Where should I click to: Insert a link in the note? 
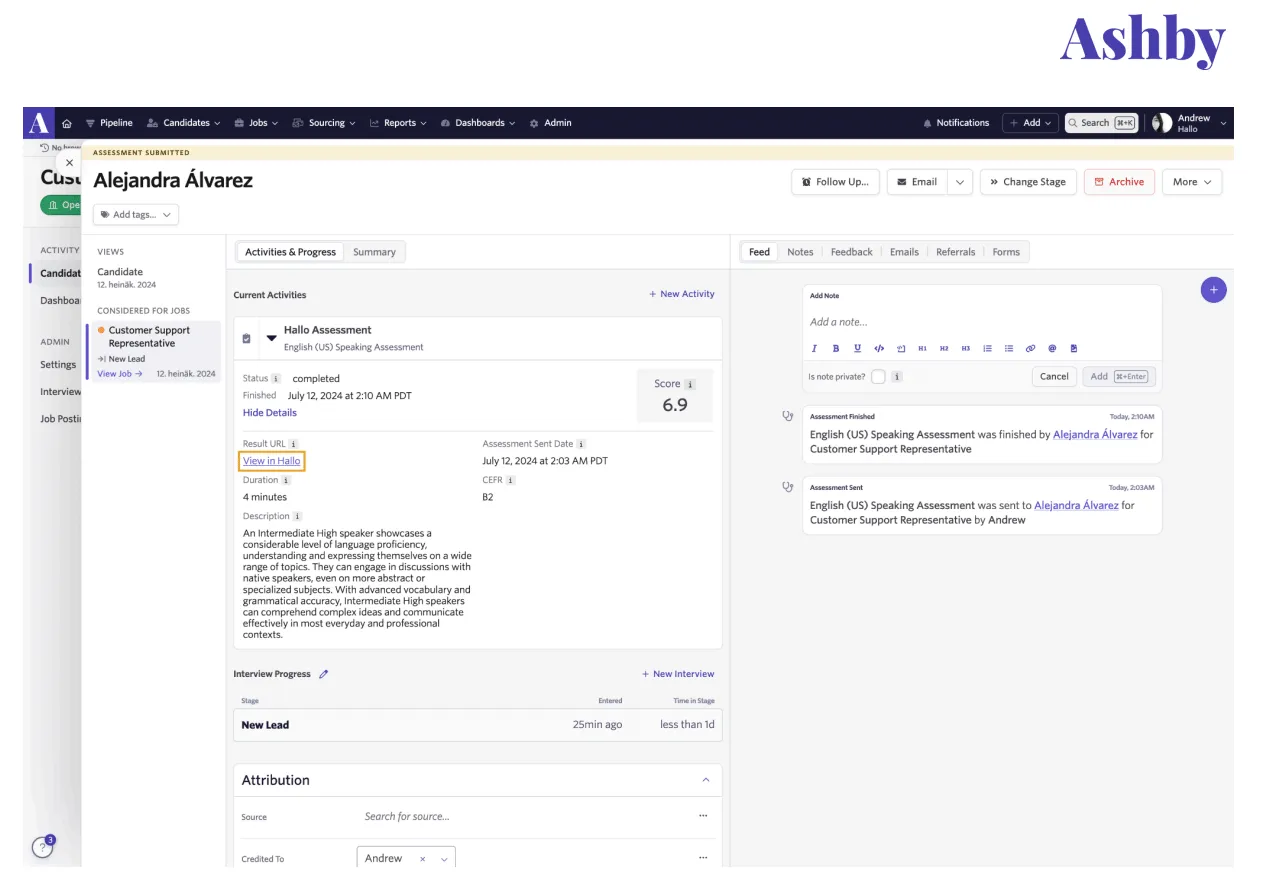[1031, 348]
